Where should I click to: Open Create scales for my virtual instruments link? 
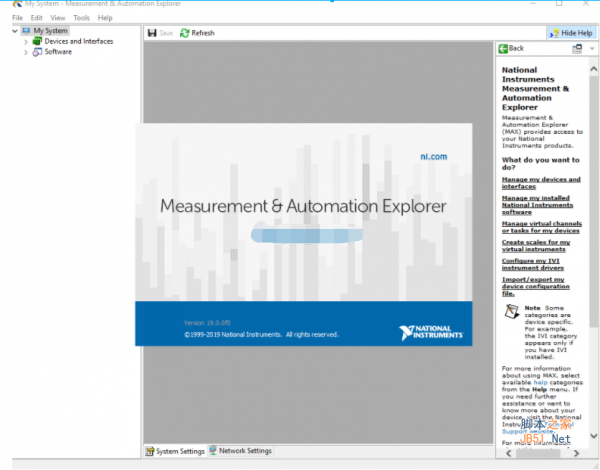pyautogui.click(x=536, y=246)
